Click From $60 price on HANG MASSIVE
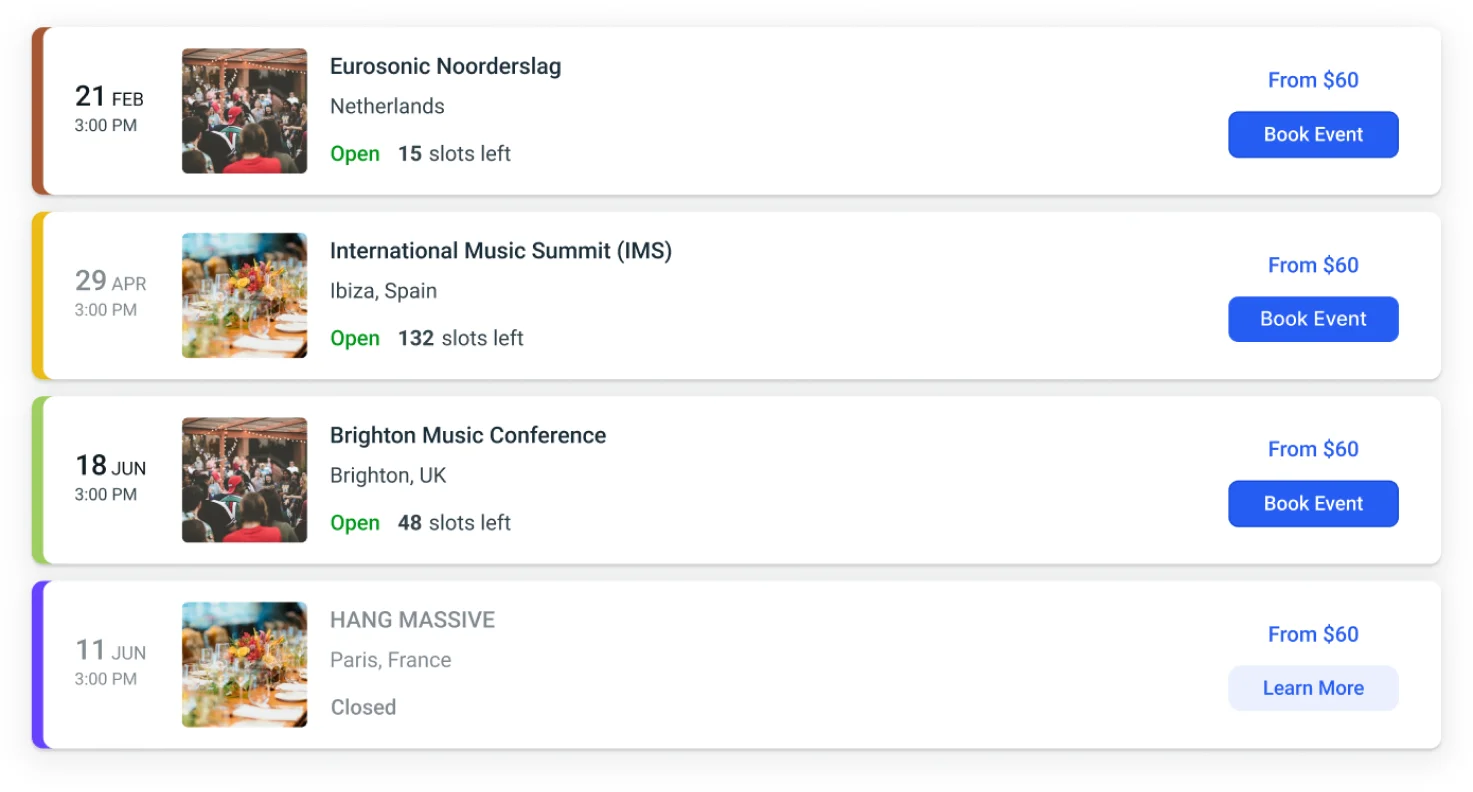 [1313, 634]
